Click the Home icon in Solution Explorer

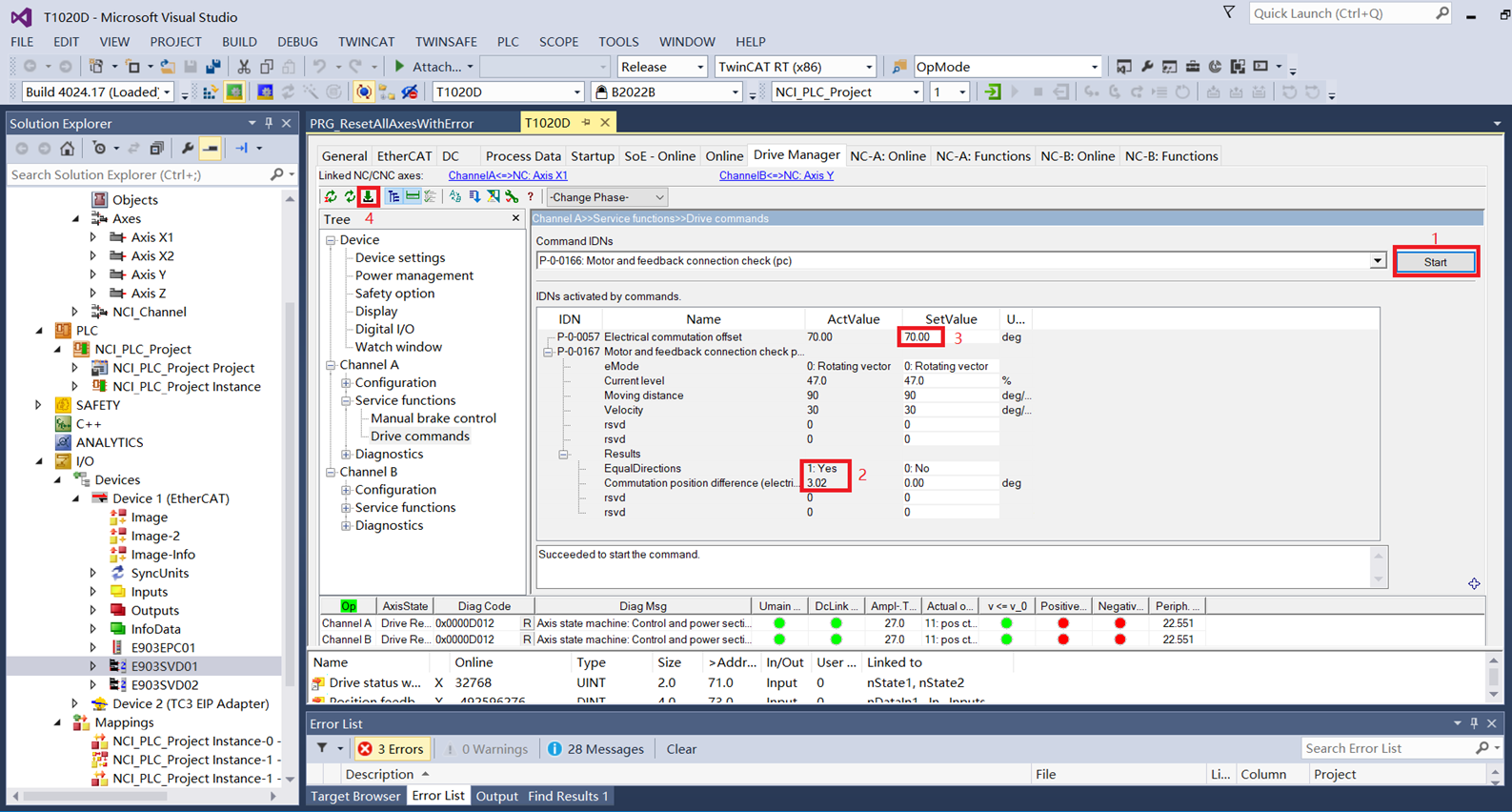(x=67, y=149)
